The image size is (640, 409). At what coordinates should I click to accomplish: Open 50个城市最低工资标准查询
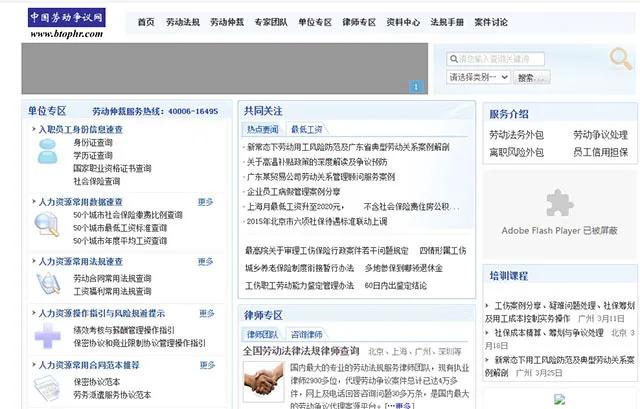[120, 228]
